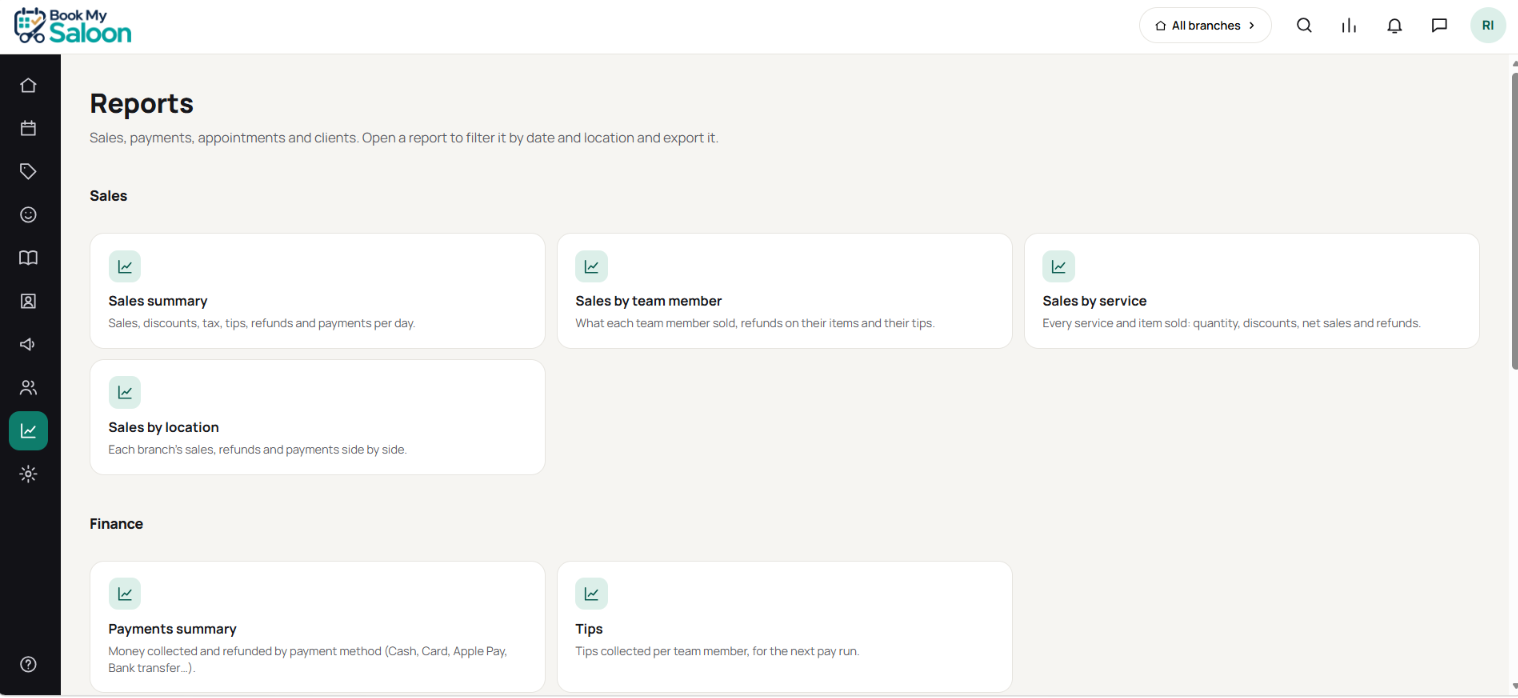Open the open-book Catalog icon
This screenshot has width=1518, height=698.
point(28,258)
